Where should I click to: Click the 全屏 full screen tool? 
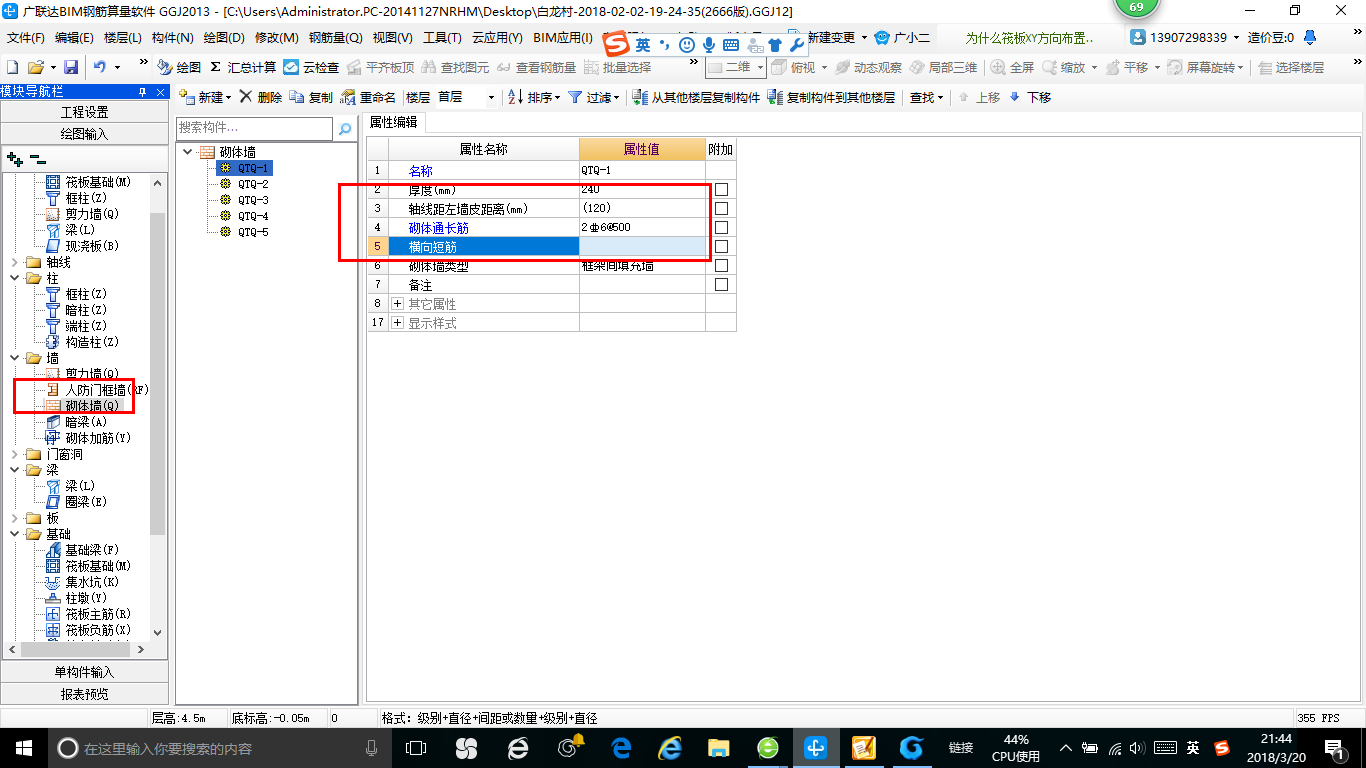point(1012,67)
